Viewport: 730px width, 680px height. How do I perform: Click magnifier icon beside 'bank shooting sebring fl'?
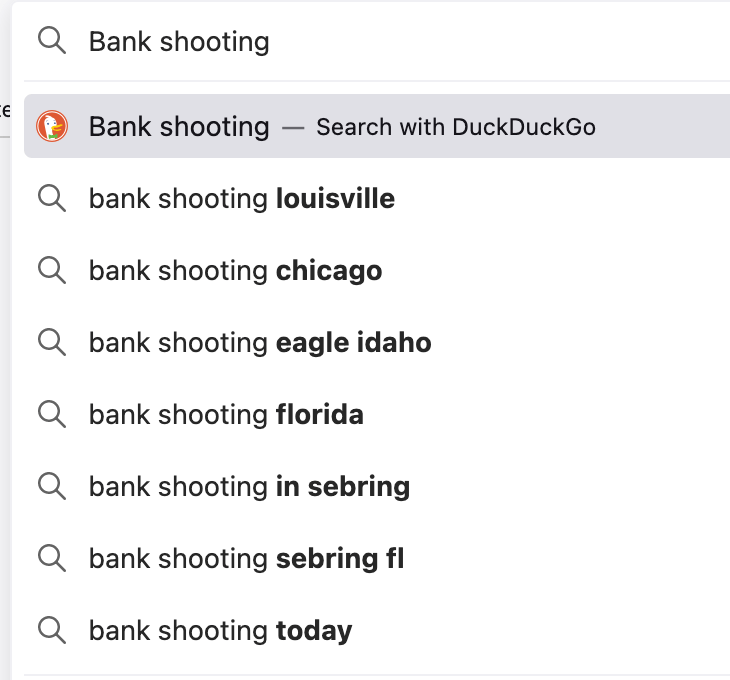52,559
